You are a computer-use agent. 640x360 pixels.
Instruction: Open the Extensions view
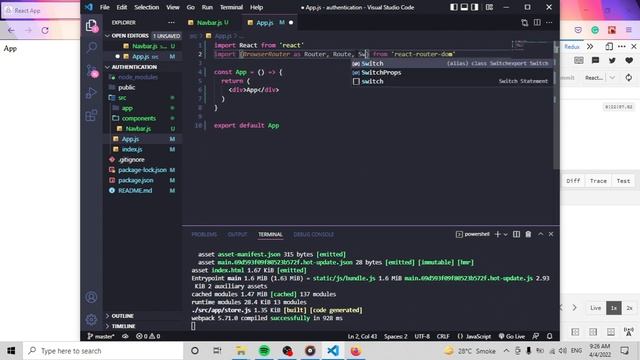(x=91, y=116)
